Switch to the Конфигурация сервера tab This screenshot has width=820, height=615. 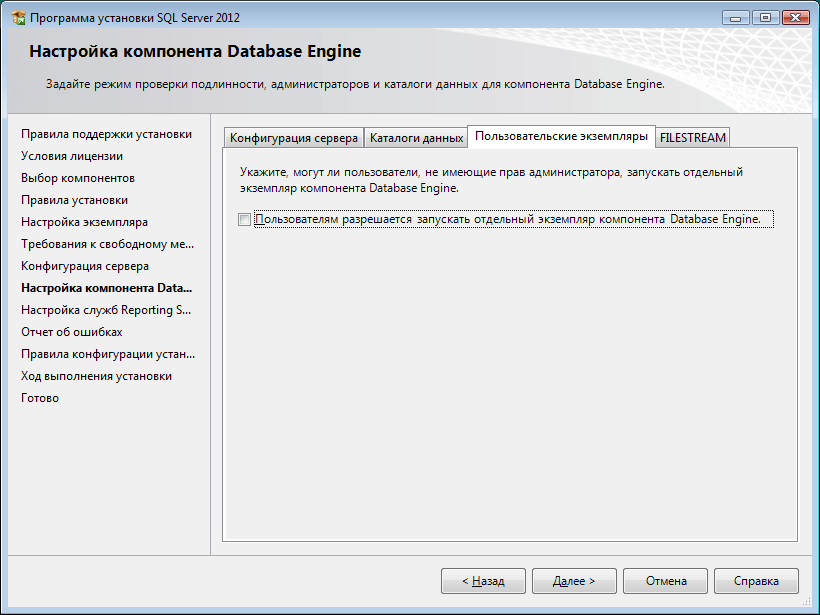click(294, 138)
